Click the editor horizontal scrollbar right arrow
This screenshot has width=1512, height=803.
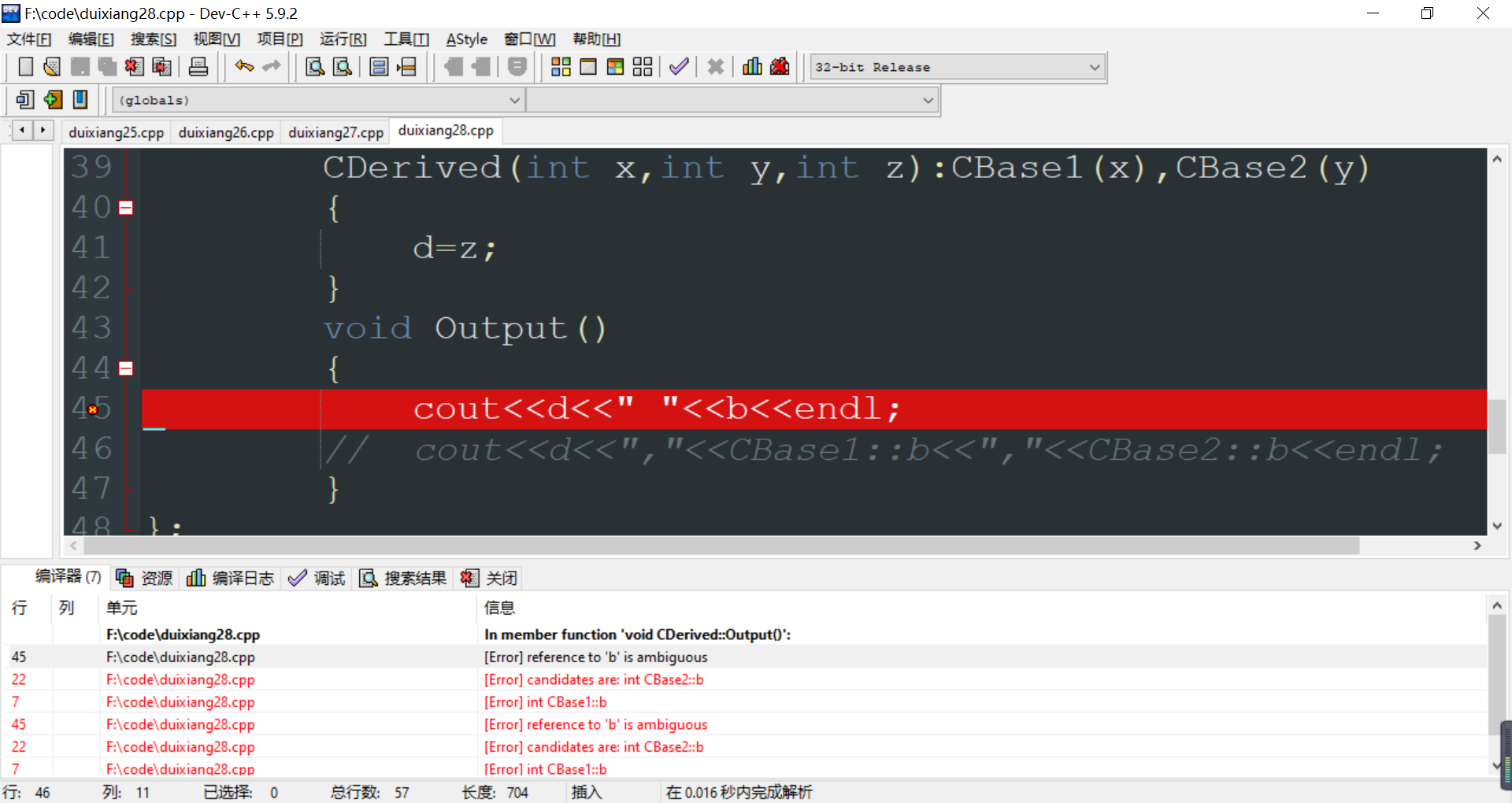pos(1477,546)
